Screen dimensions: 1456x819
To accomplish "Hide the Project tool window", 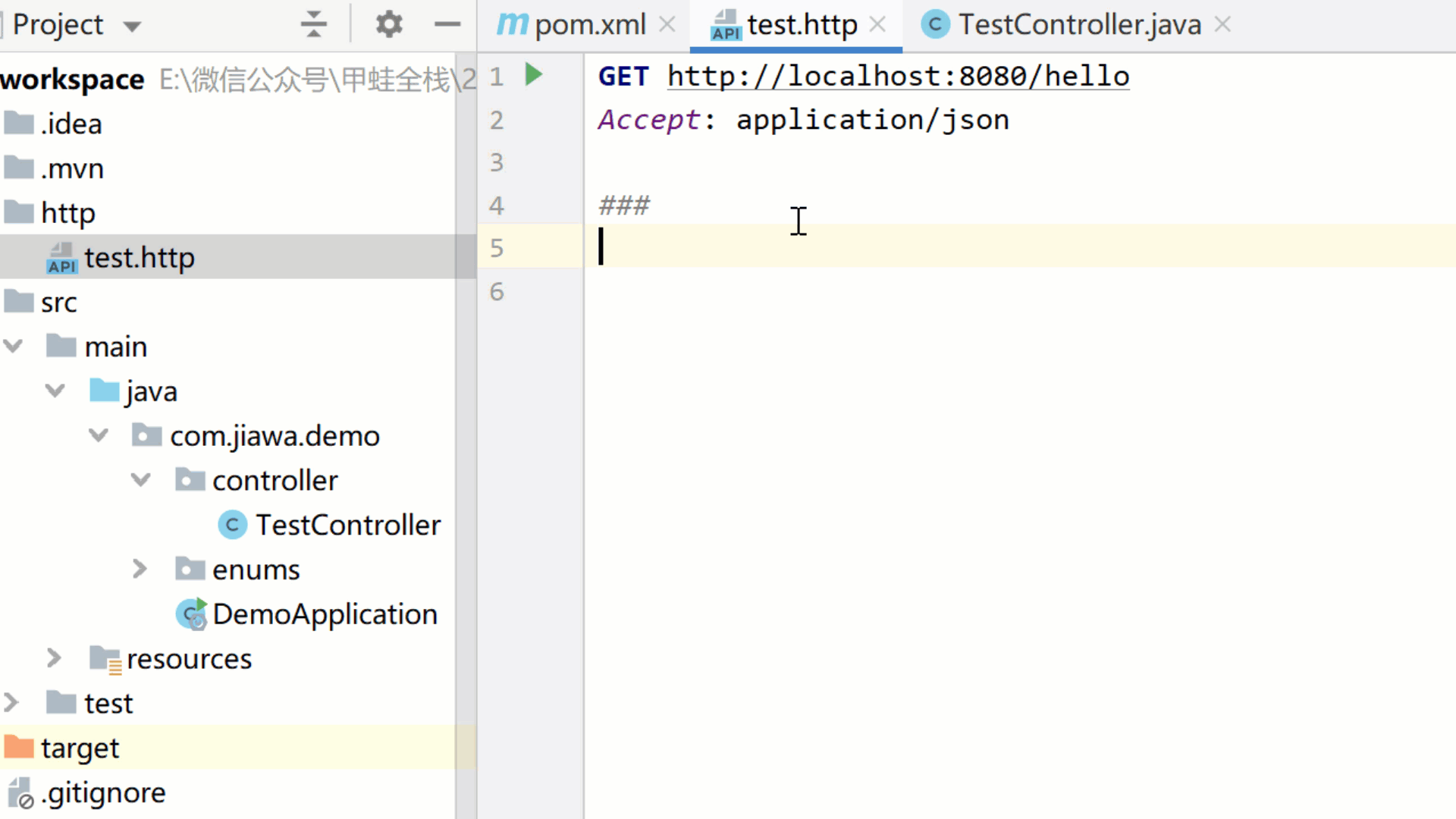I will (x=447, y=25).
